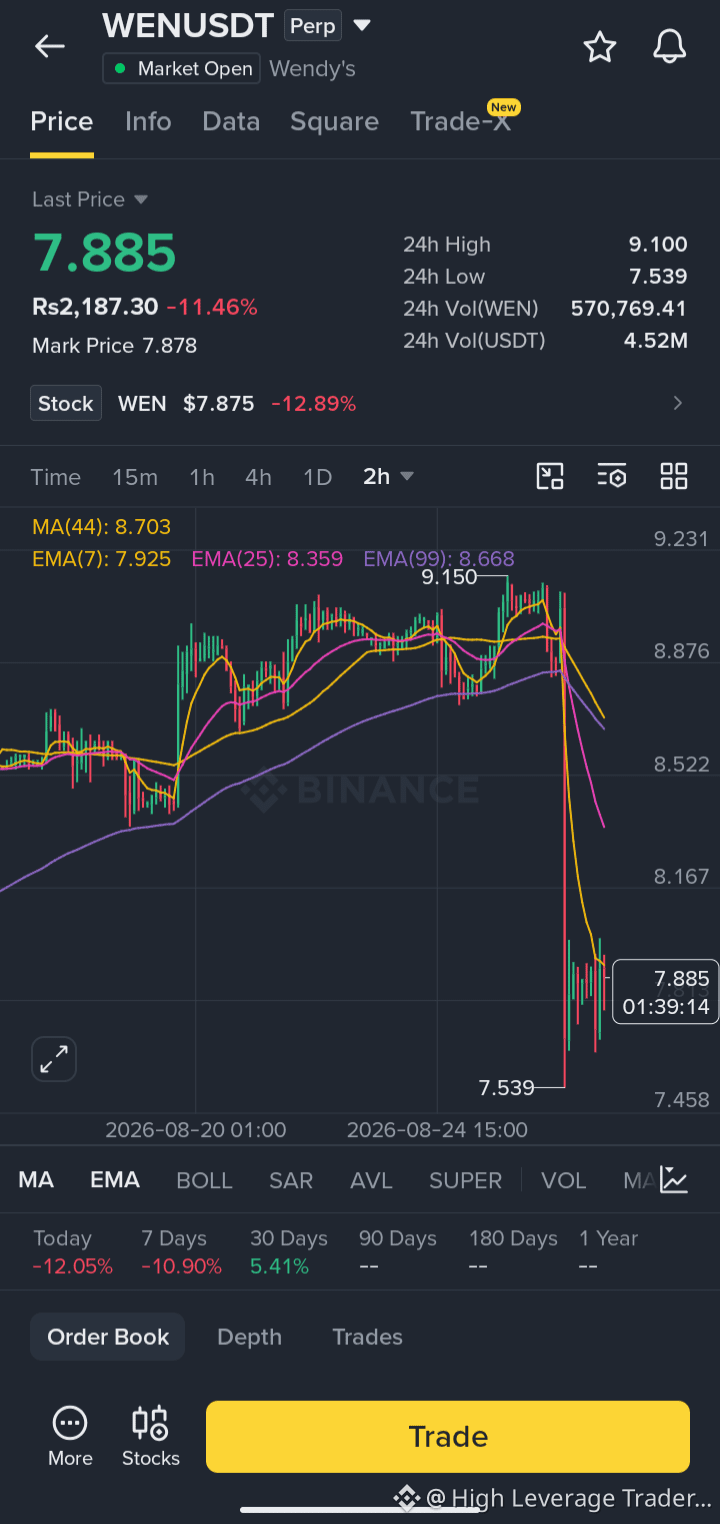Tap the 24h High value 9.100
This screenshot has width=720, height=1524.
(658, 244)
